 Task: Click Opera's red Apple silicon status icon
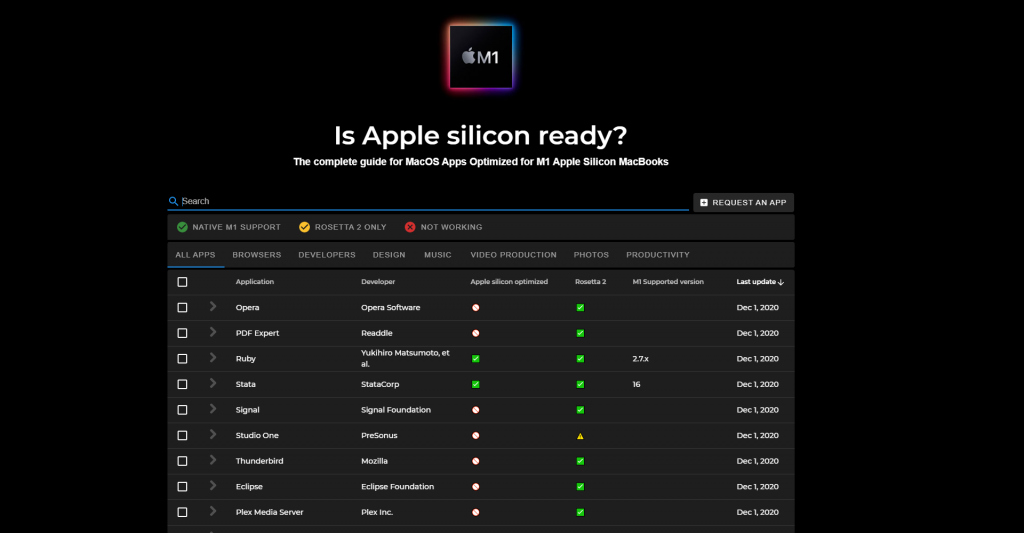coord(475,308)
